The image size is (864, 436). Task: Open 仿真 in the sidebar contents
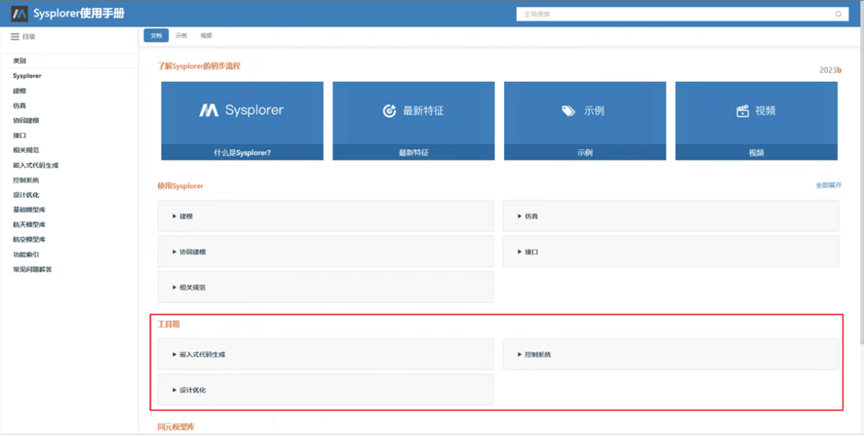coord(19,105)
